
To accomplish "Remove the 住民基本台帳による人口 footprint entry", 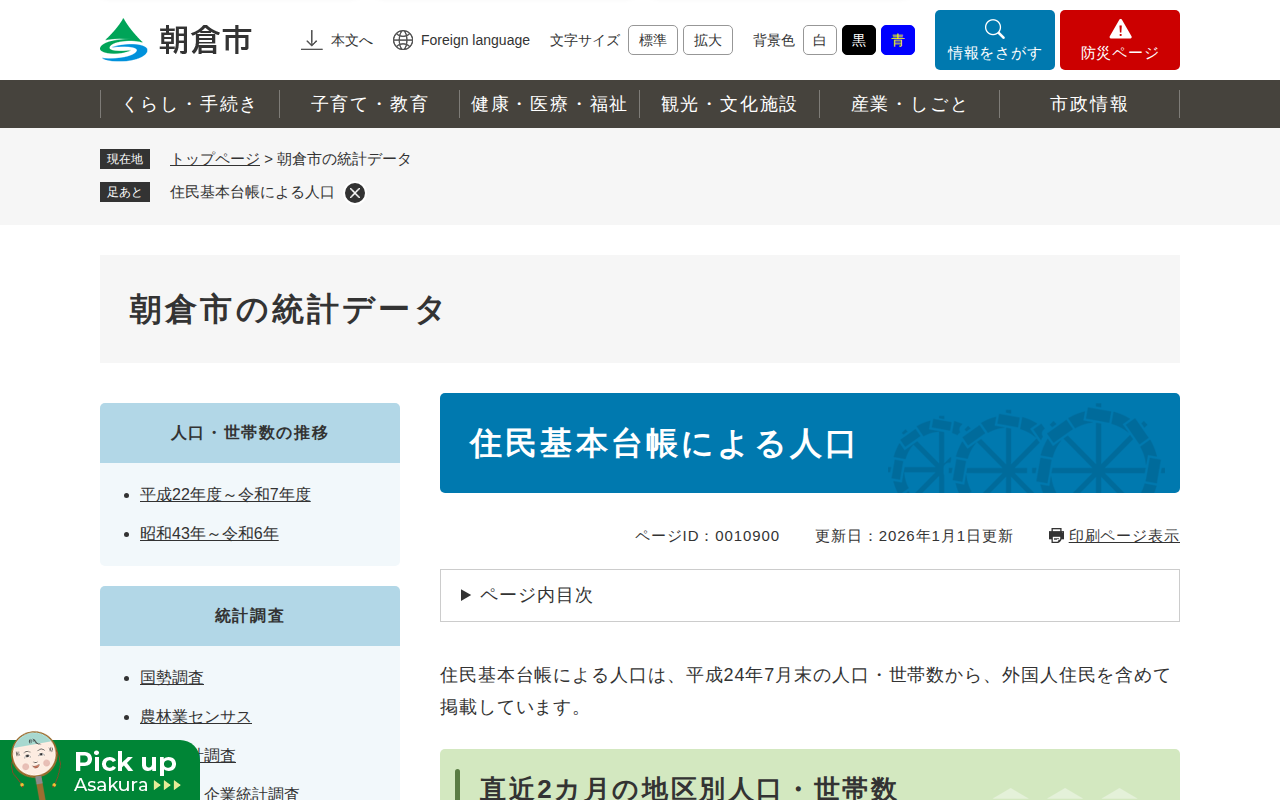I will [x=355, y=193].
